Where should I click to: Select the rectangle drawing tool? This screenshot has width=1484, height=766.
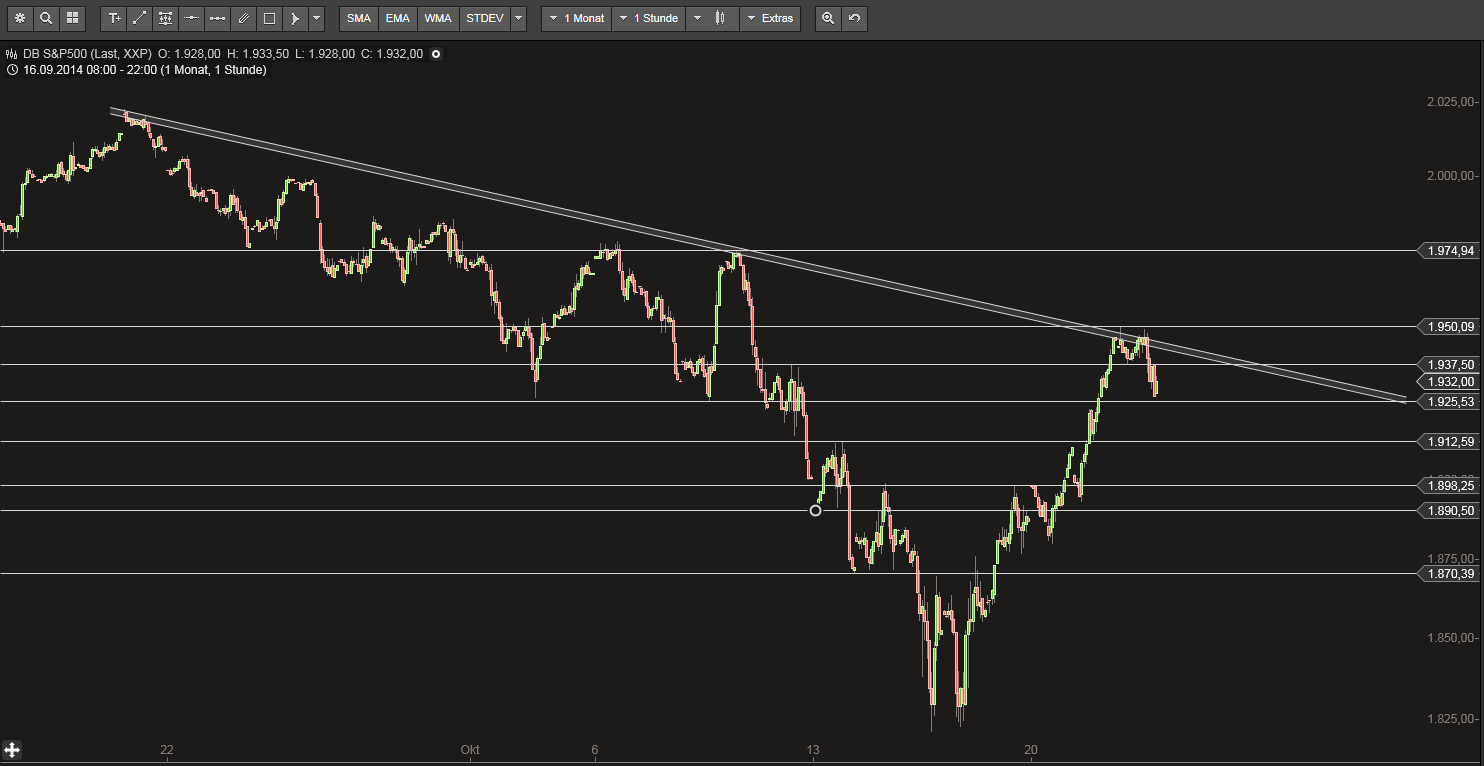(x=268, y=18)
